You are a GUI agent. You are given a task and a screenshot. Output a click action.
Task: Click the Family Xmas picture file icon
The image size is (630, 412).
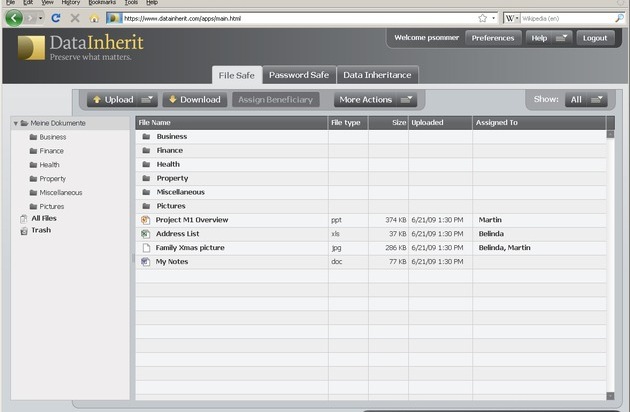(146, 248)
